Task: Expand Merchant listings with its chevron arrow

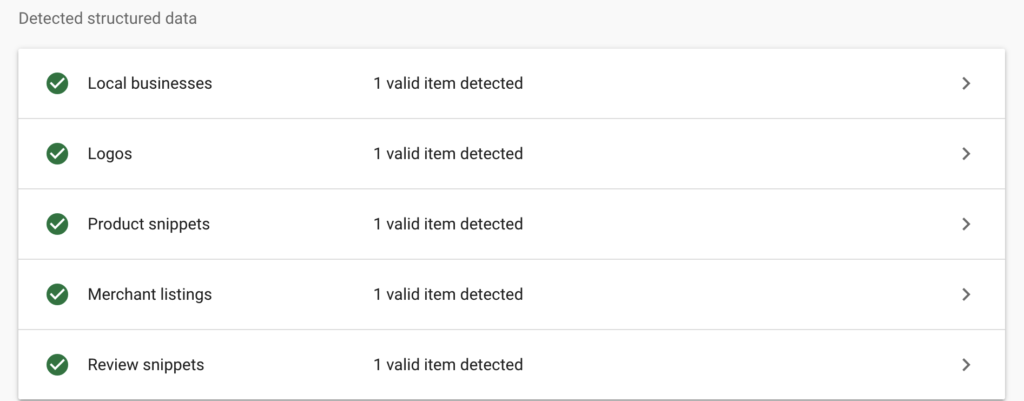Action: click(x=967, y=295)
